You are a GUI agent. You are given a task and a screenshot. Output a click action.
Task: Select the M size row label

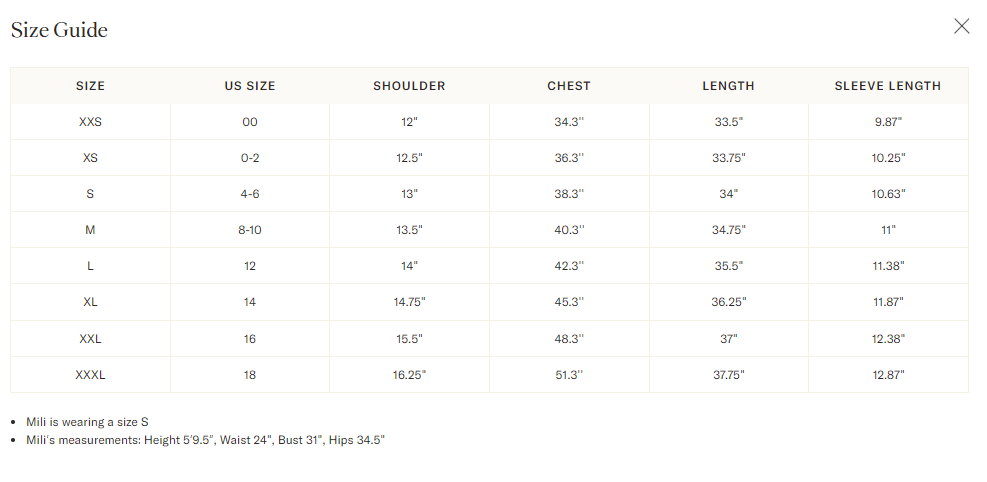click(x=90, y=230)
